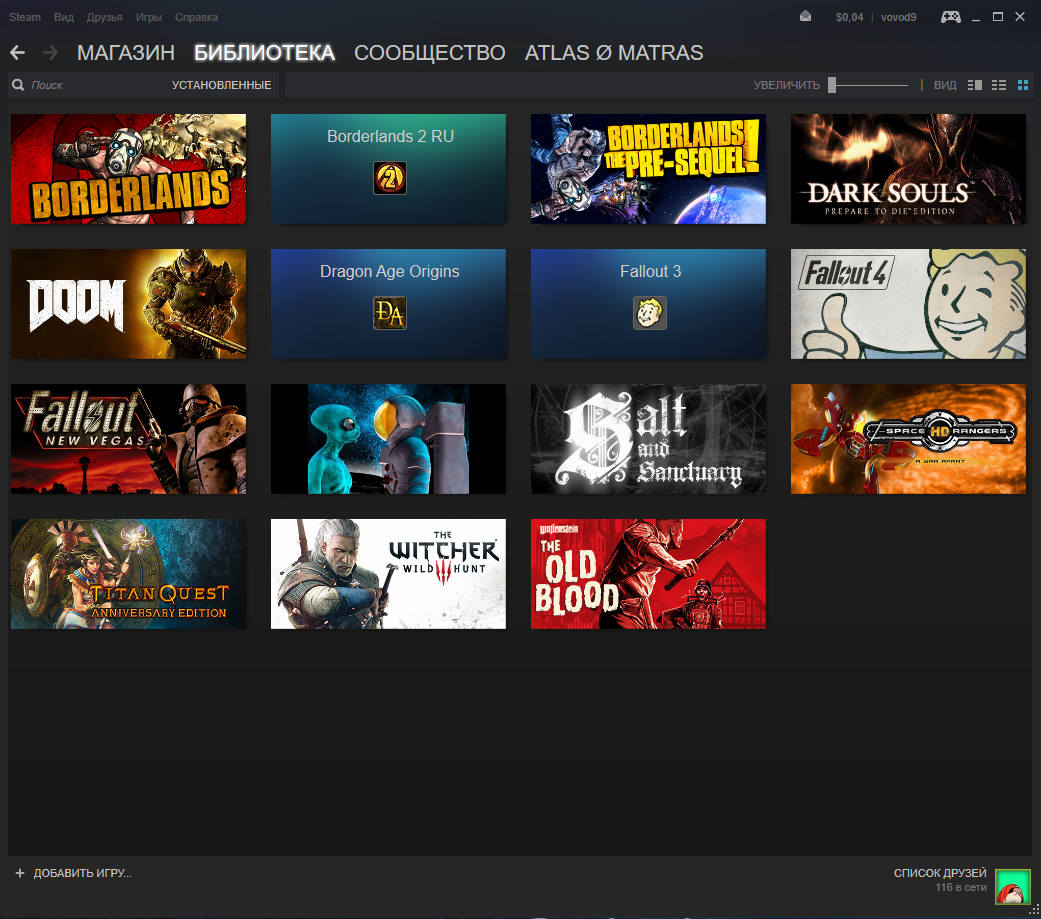Click the '116 в сети' online count text
1041x919 pixels.
(x=961, y=888)
